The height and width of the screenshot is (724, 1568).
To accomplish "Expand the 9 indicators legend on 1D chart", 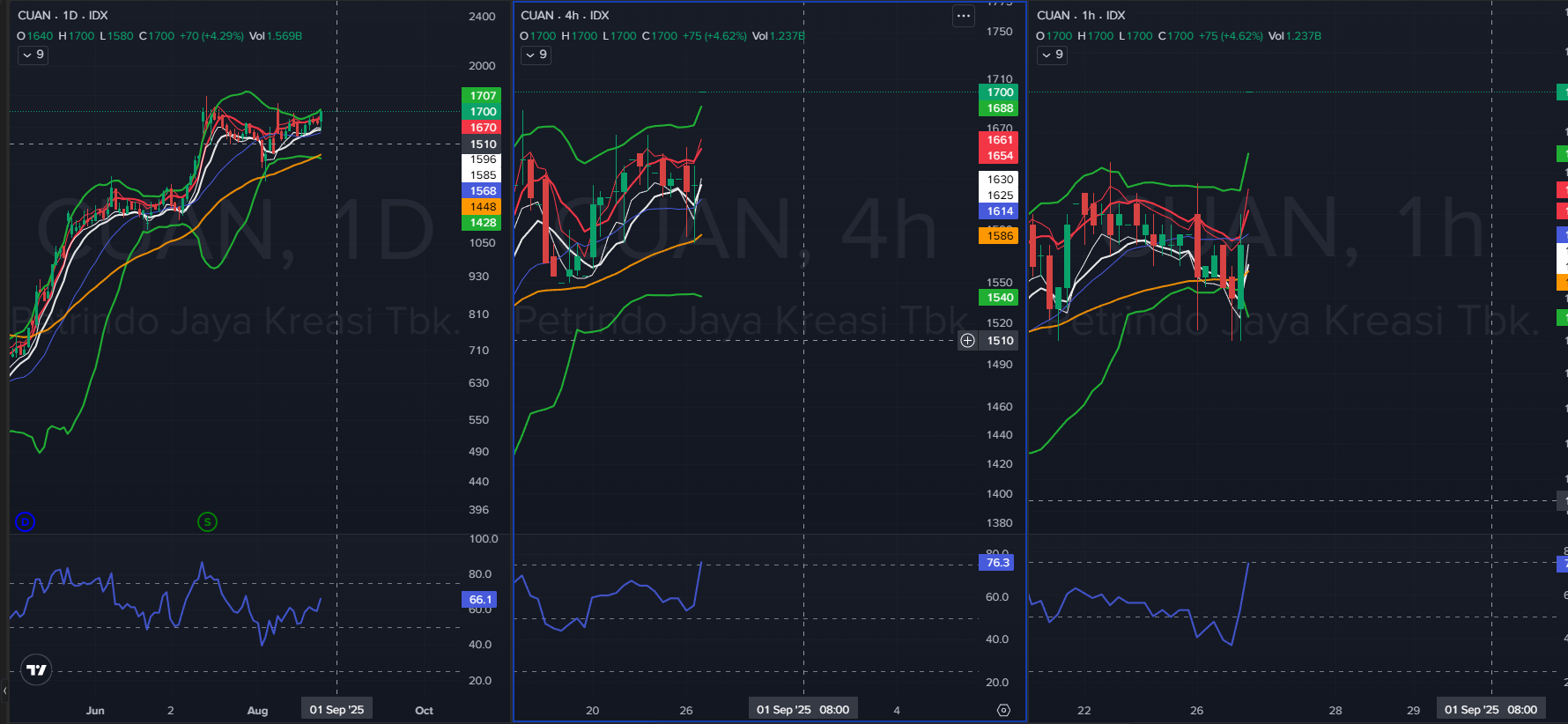I will [x=33, y=55].
